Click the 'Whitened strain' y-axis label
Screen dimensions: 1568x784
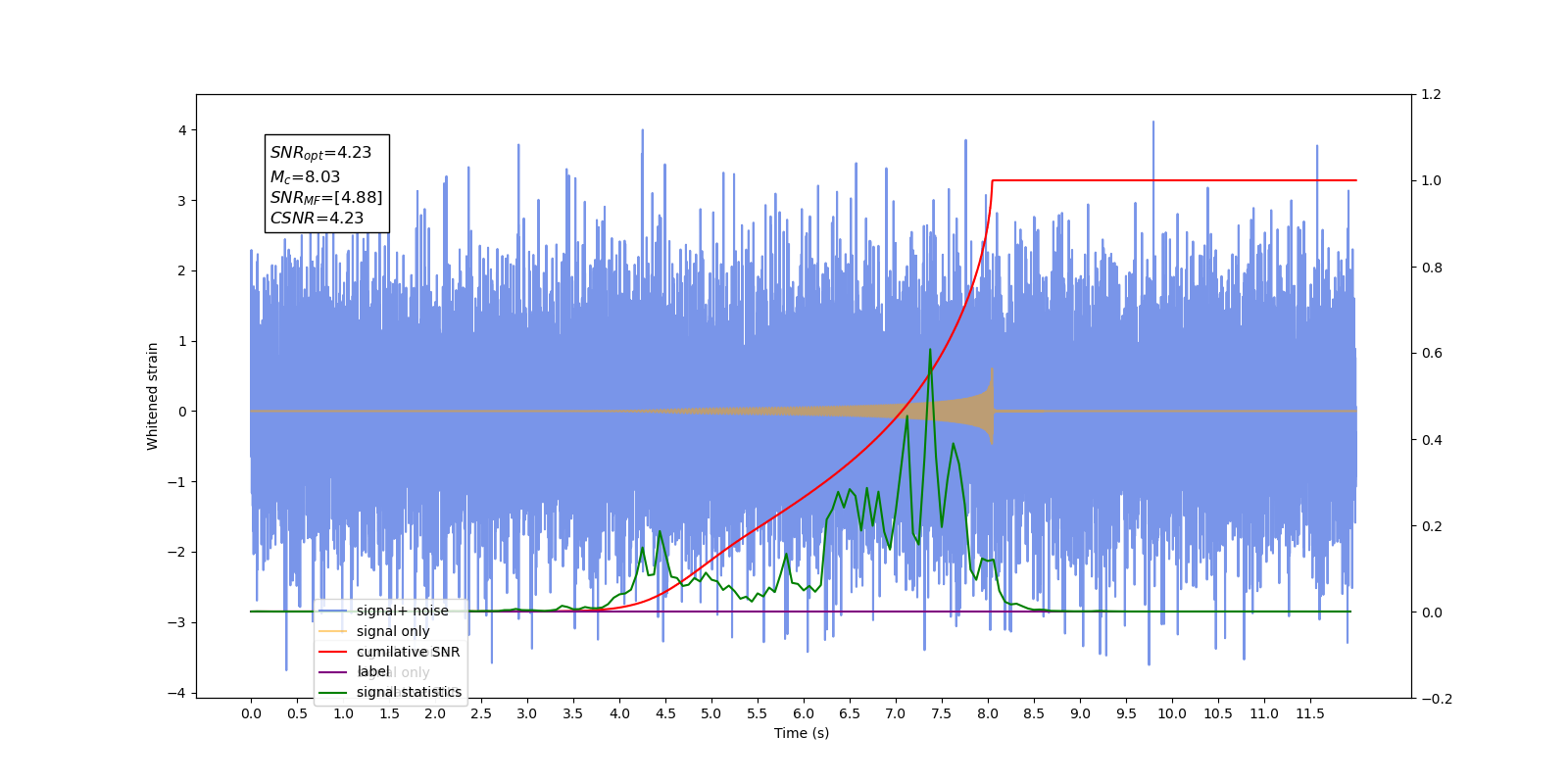pyautogui.click(x=152, y=396)
